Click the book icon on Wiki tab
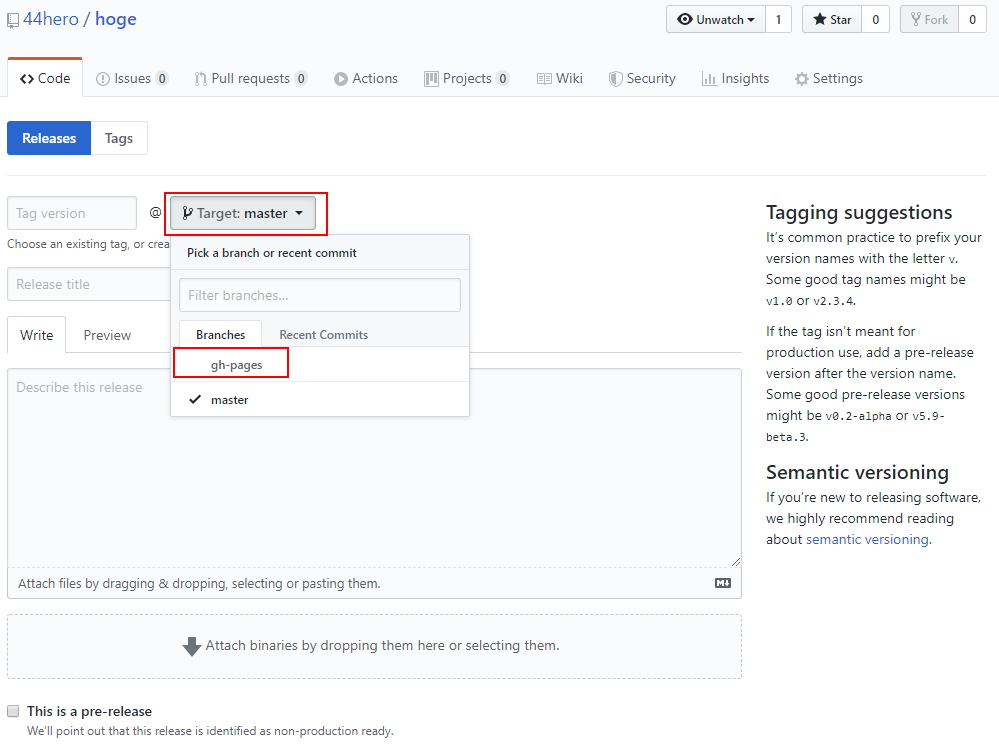 click(x=544, y=79)
